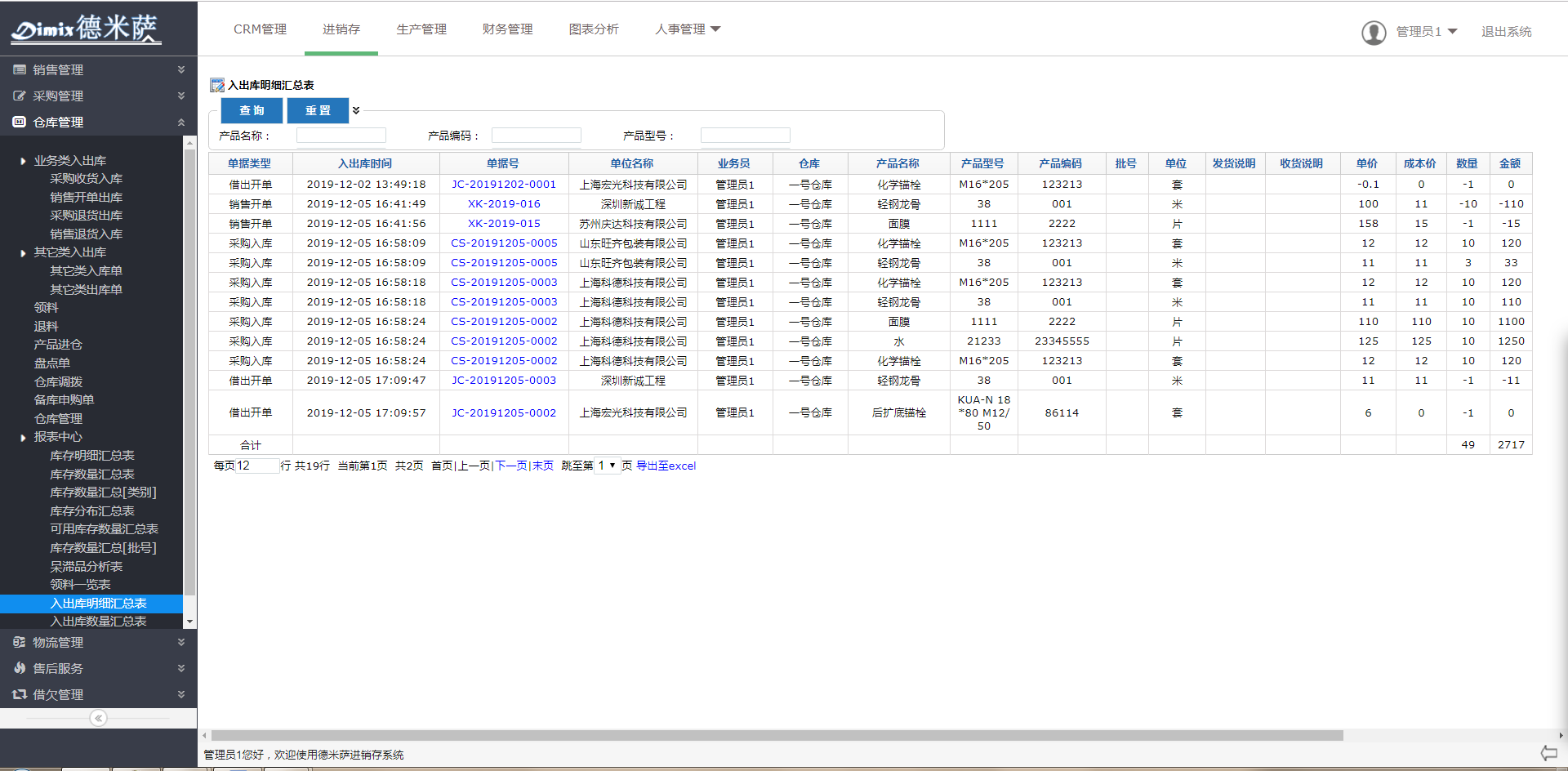The image size is (1568, 771).
Task: Open the 人事管理 dropdown menu
Action: 688,29
